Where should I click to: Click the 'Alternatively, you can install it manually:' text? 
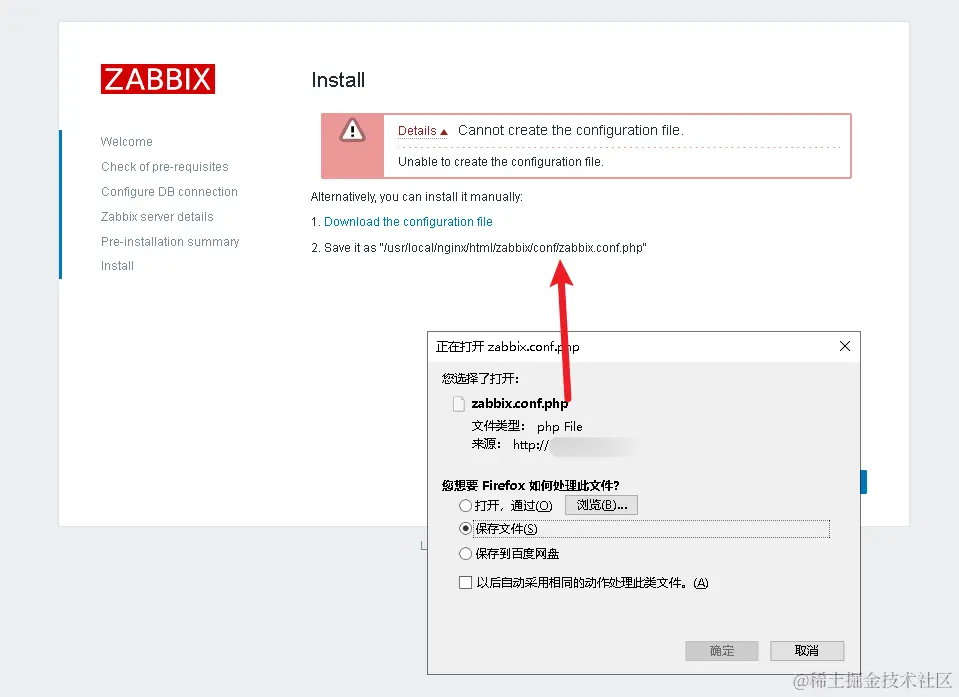[417, 197]
